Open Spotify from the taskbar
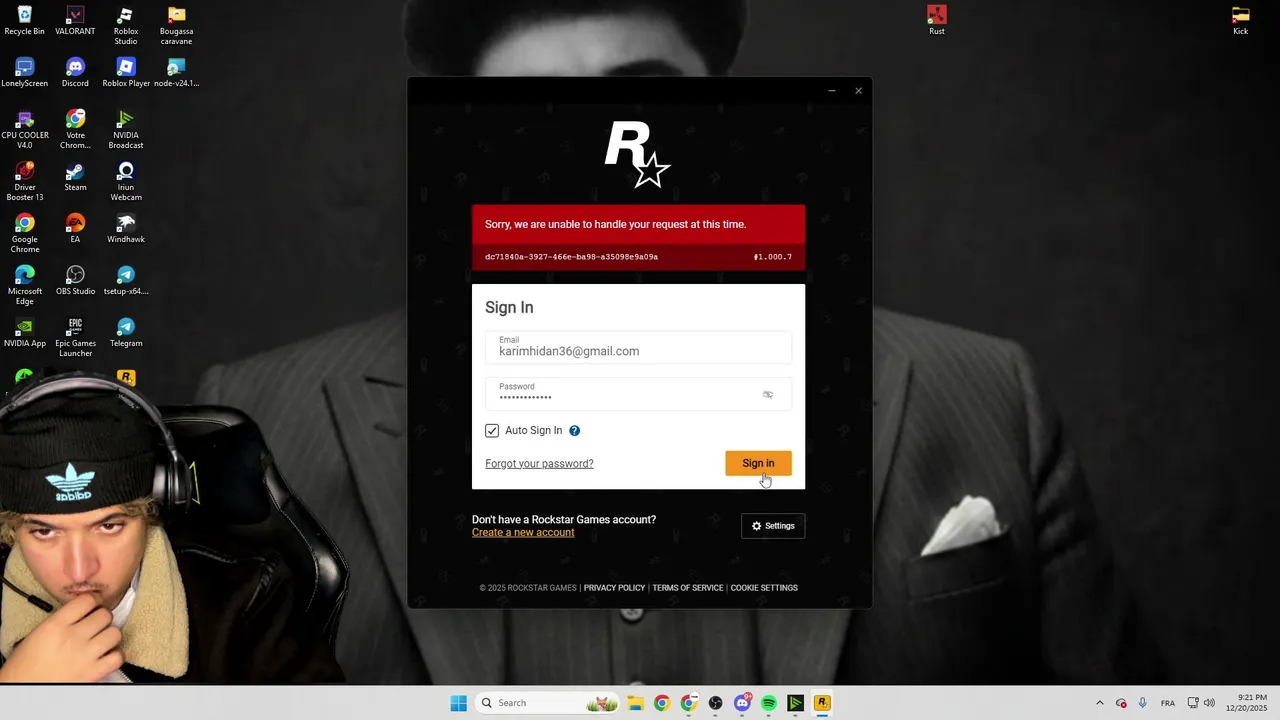The height and width of the screenshot is (720, 1280). pyautogui.click(x=769, y=703)
